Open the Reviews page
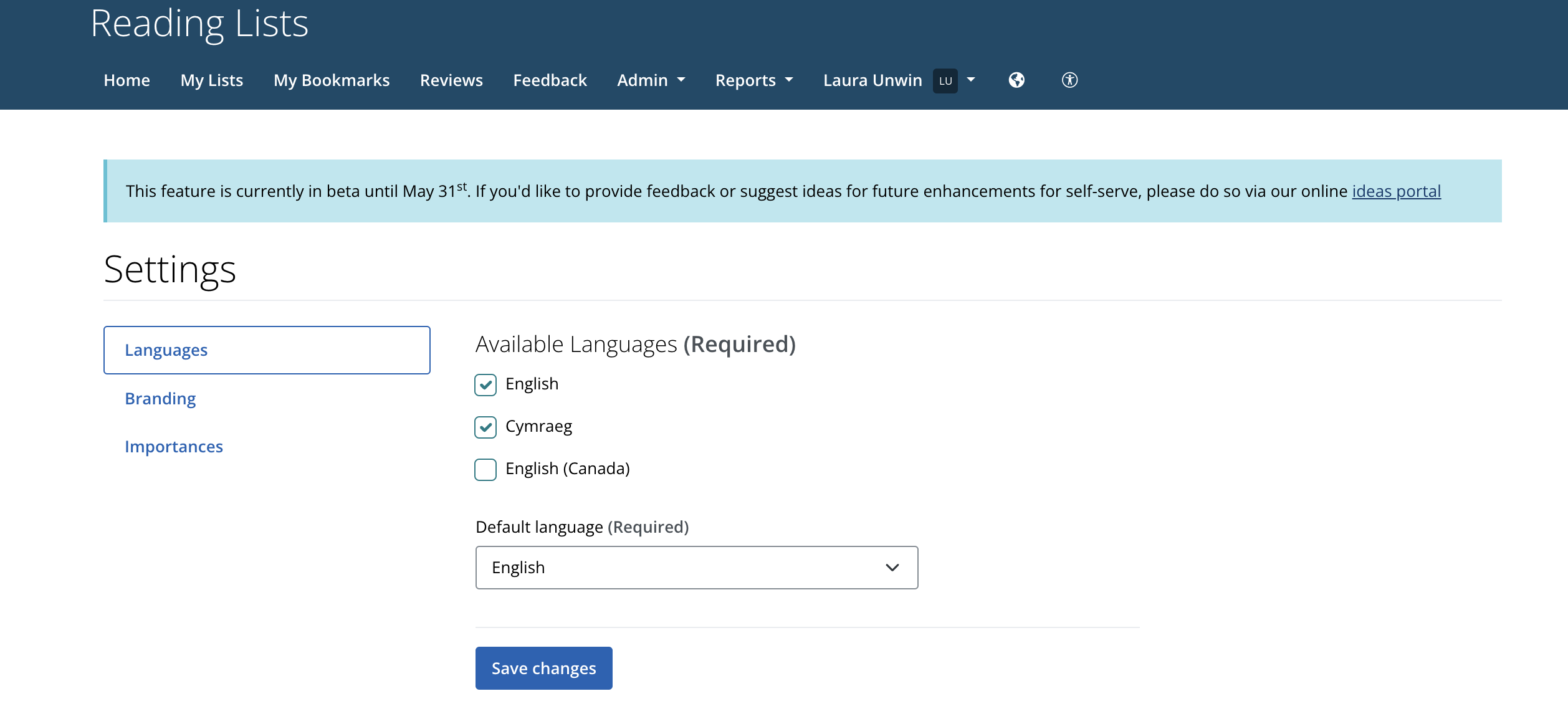 (451, 80)
